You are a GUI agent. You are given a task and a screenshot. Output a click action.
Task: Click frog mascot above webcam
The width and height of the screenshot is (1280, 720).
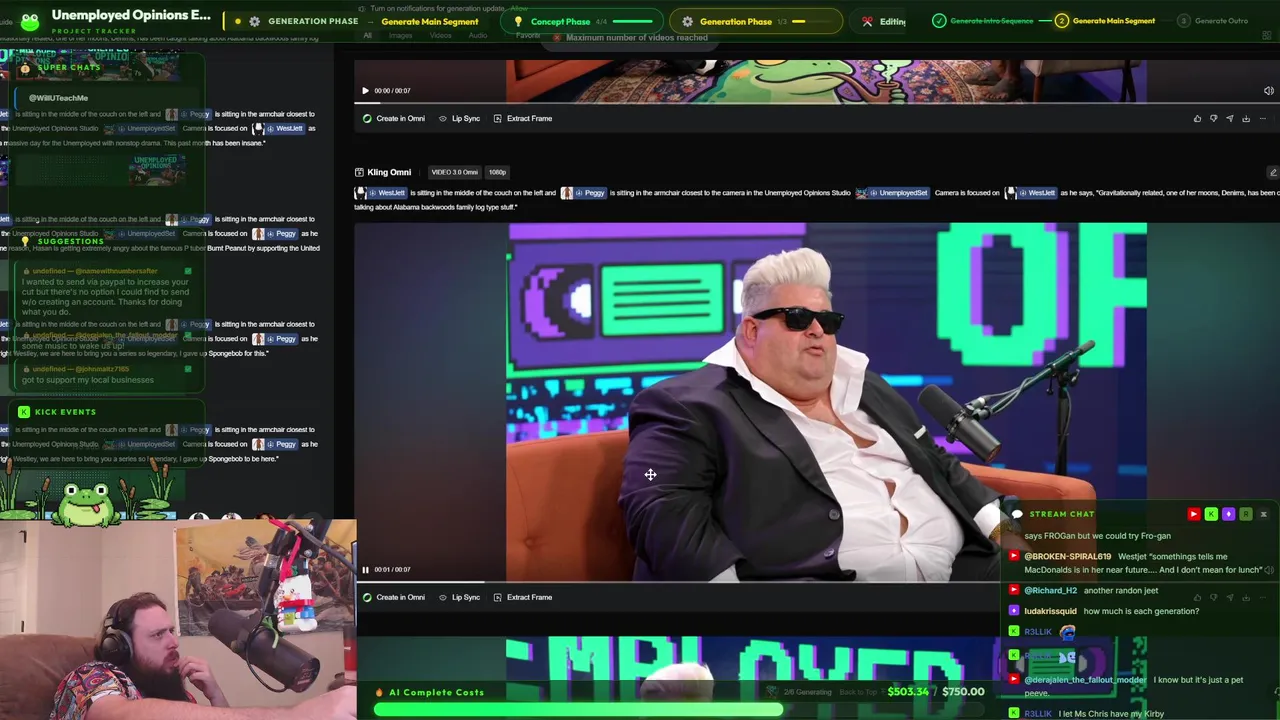(x=86, y=503)
